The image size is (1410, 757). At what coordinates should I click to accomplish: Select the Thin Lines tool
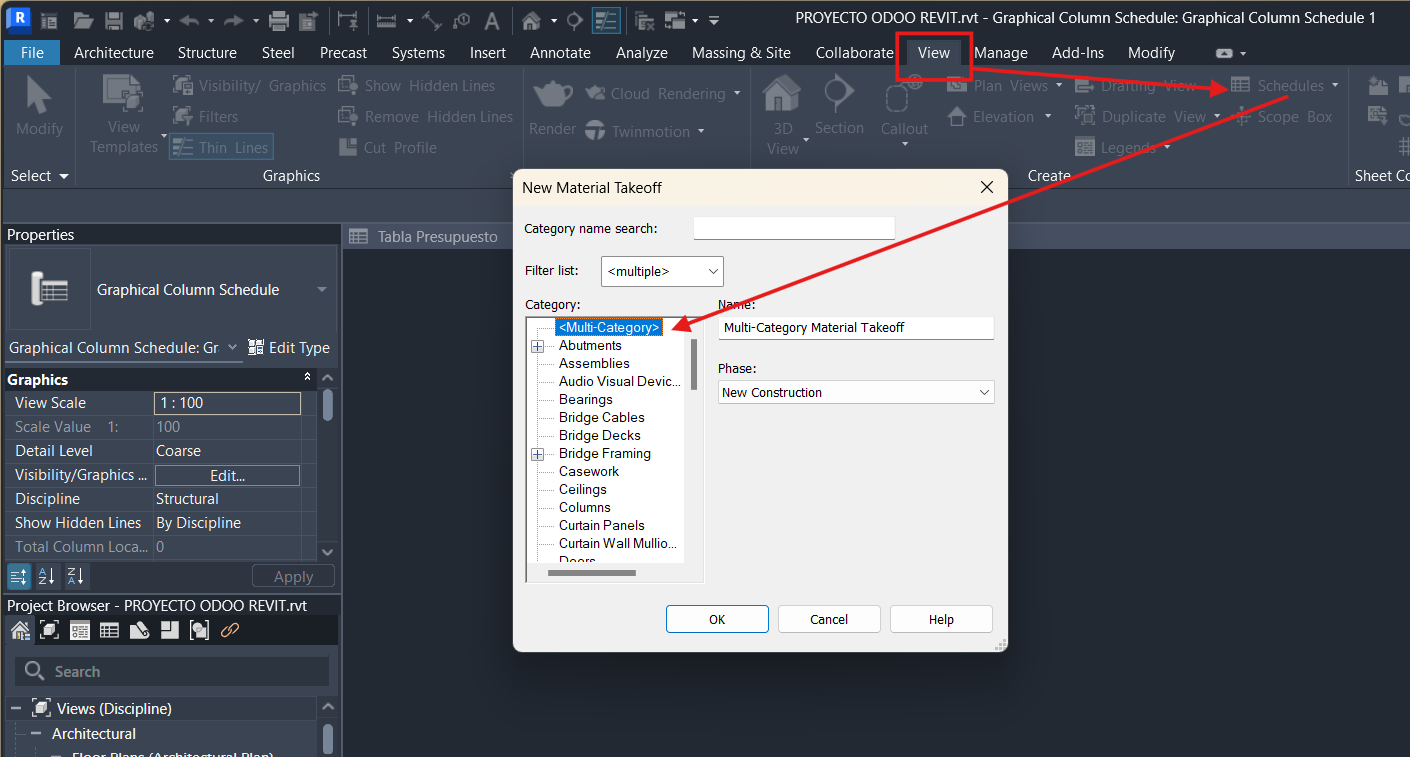click(220, 146)
